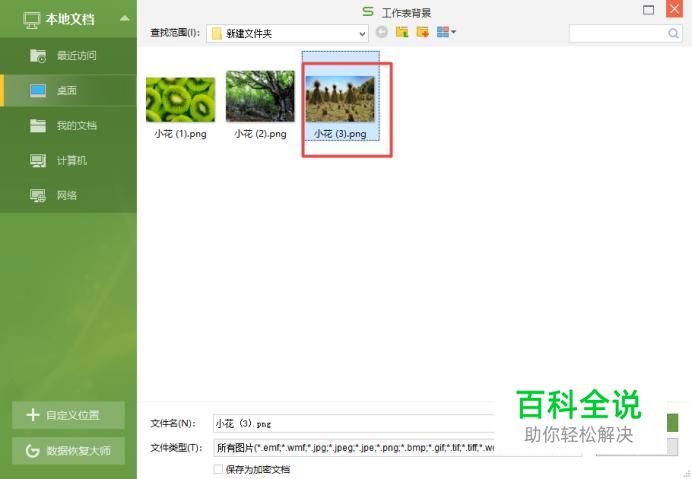Maximize the 工作表背景 dialog
This screenshot has height=479, width=692.
(x=648, y=10)
